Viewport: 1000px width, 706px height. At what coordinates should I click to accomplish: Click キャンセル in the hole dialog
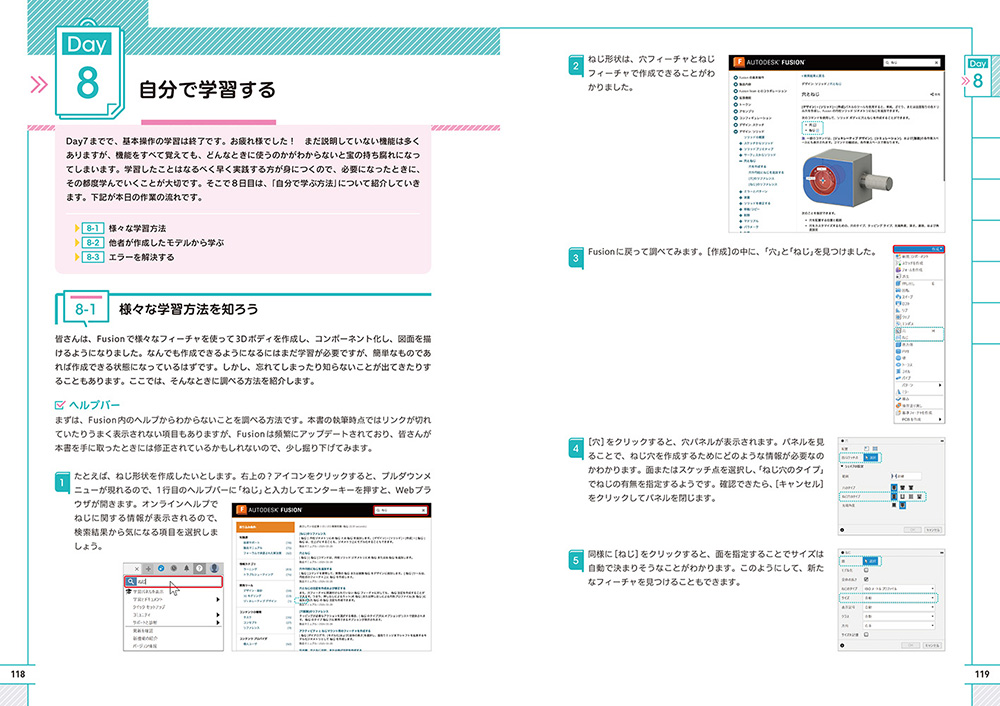(932, 530)
